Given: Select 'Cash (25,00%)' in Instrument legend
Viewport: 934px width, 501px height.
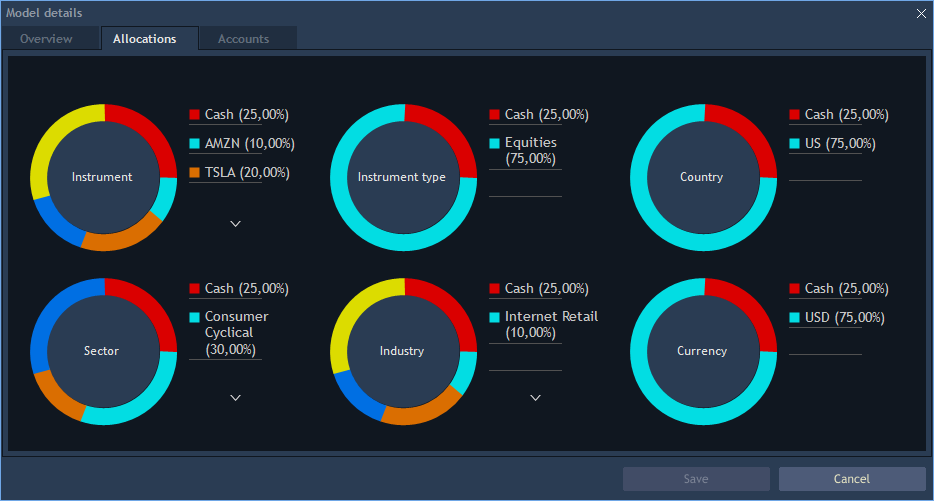Looking at the screenshot, I should pos(247,114).
